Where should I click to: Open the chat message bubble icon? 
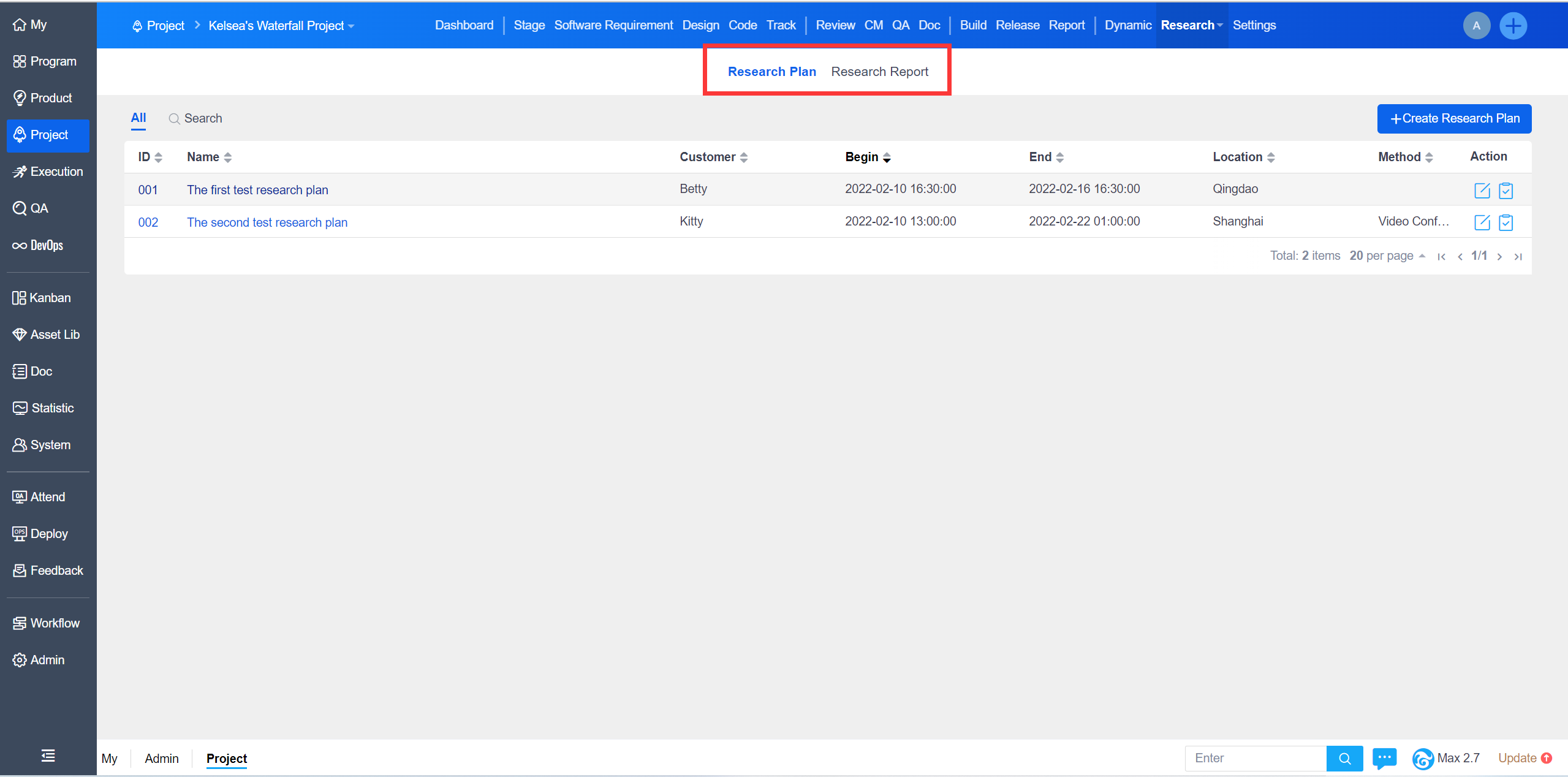point(1384,758)
